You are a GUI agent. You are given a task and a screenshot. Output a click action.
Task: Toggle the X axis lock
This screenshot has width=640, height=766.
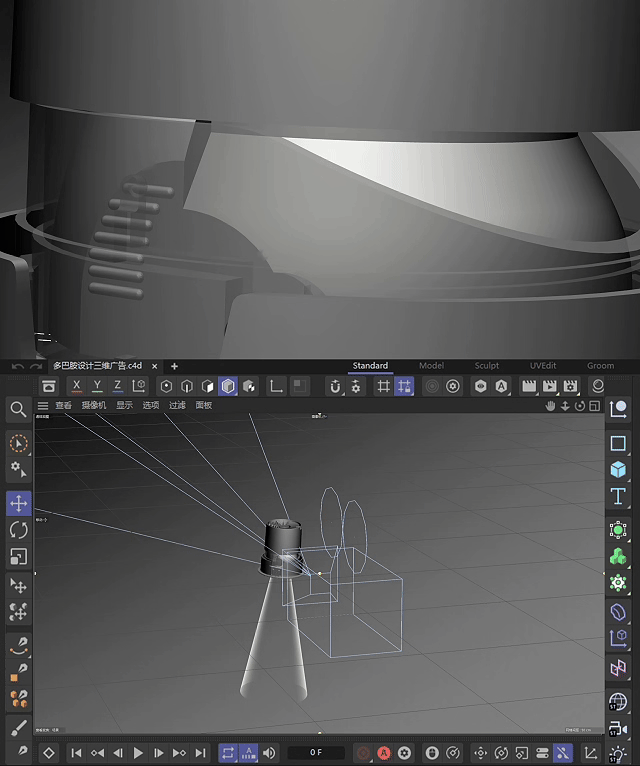77,386
